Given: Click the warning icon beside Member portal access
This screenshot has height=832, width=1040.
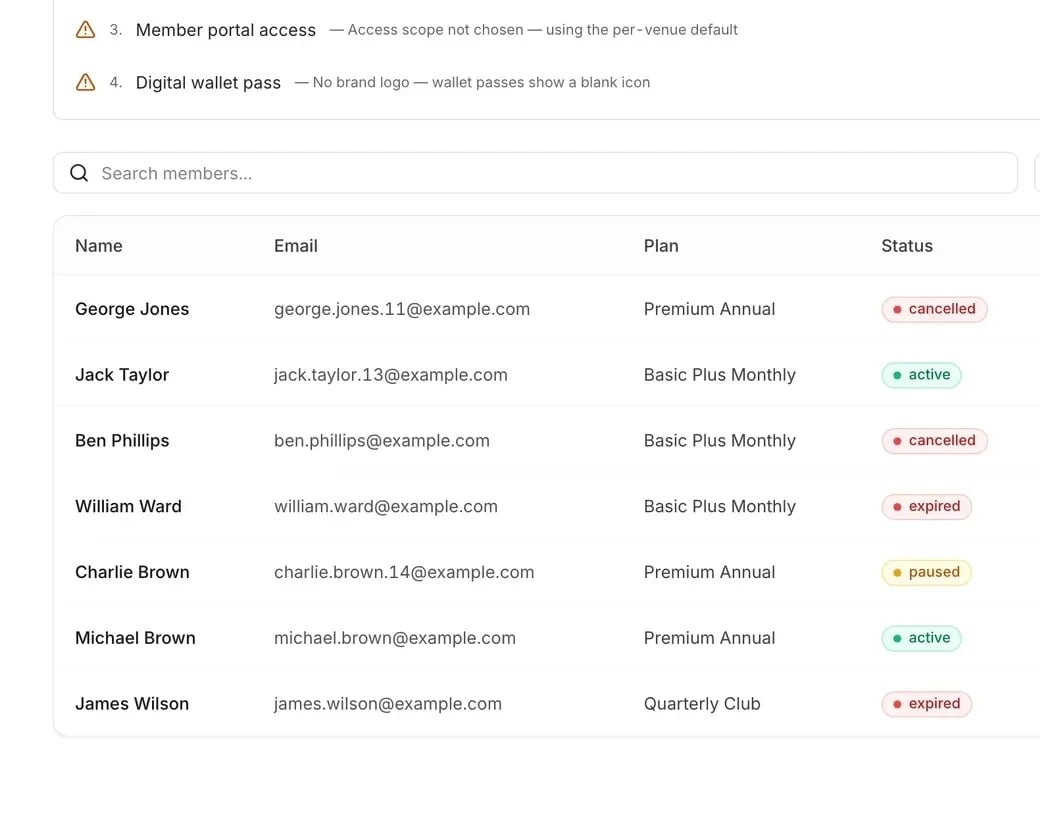Looking at the screenshot, I should 86,30.
